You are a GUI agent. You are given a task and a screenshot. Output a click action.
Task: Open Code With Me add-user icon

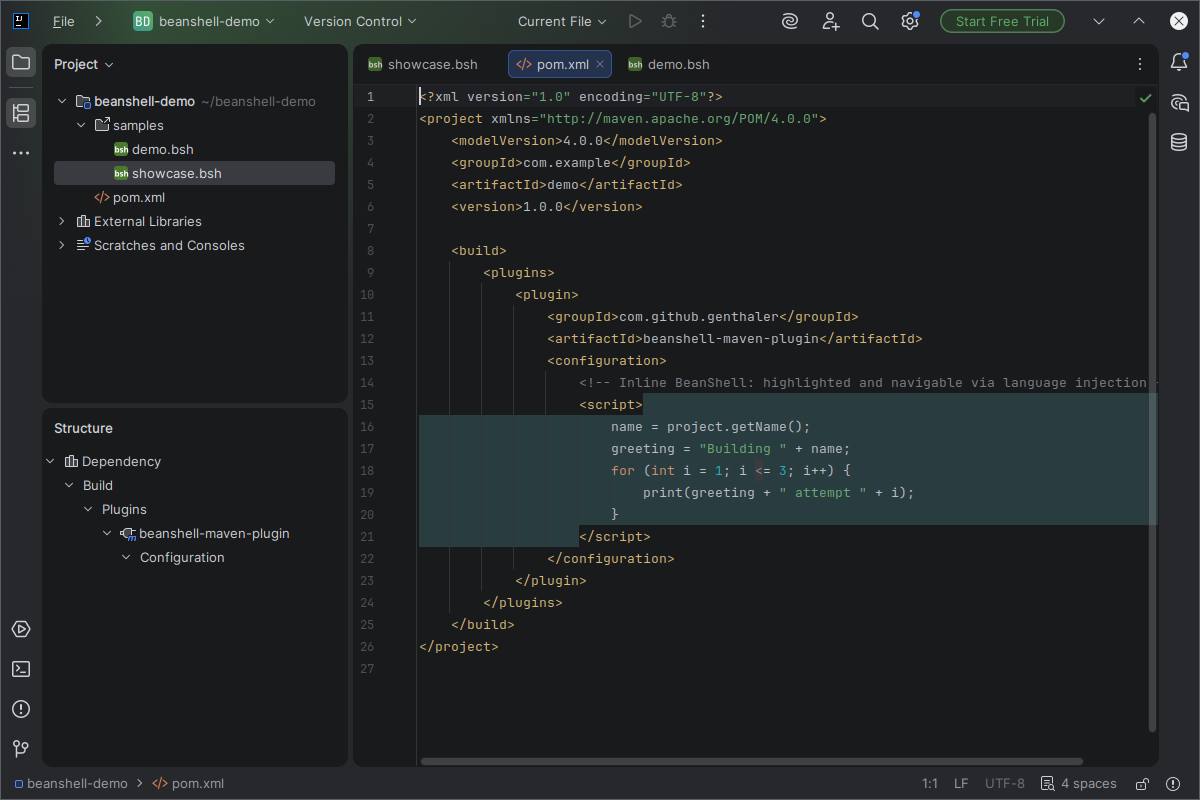831,21
